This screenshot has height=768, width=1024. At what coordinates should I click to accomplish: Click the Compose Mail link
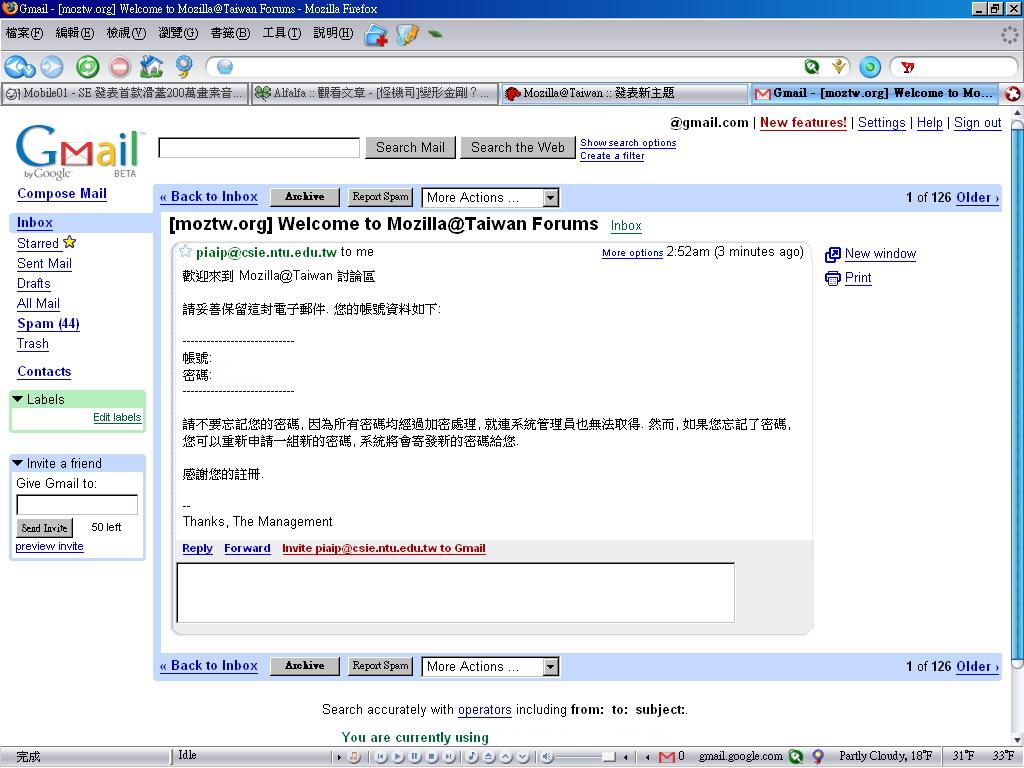tap(62, 194)
